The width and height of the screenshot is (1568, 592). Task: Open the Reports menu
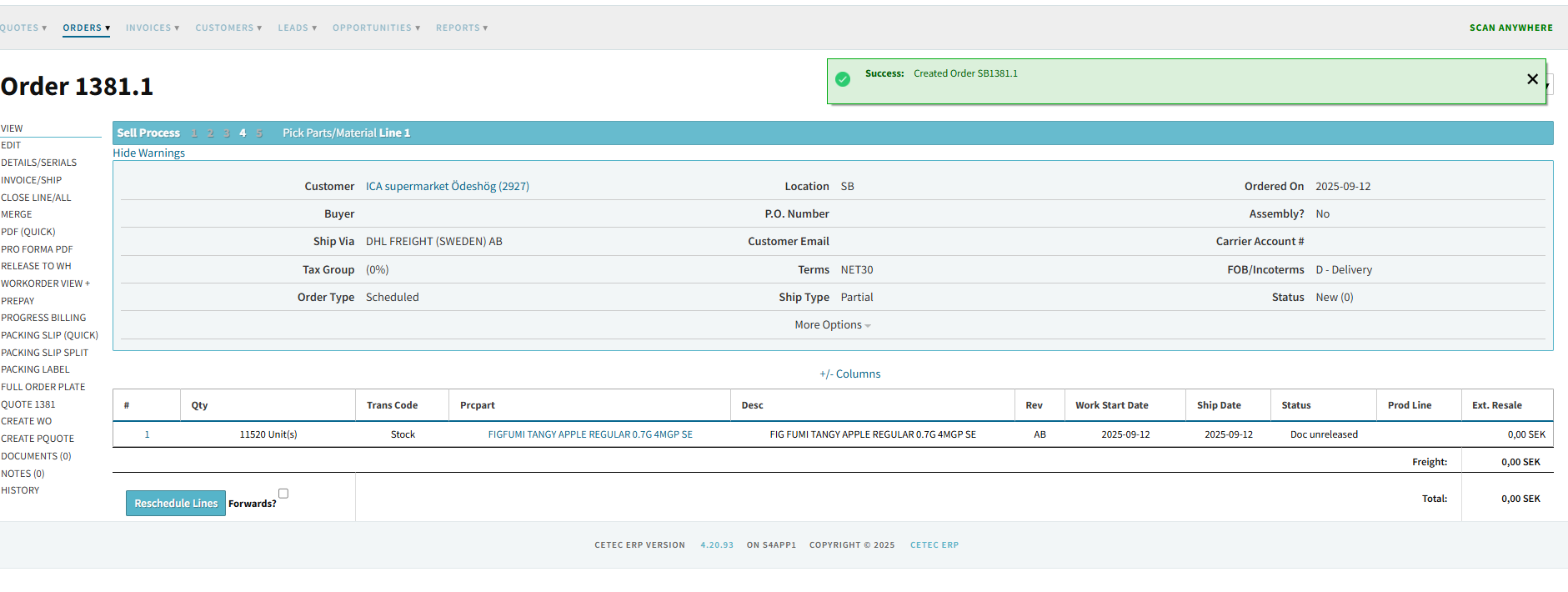461,28
